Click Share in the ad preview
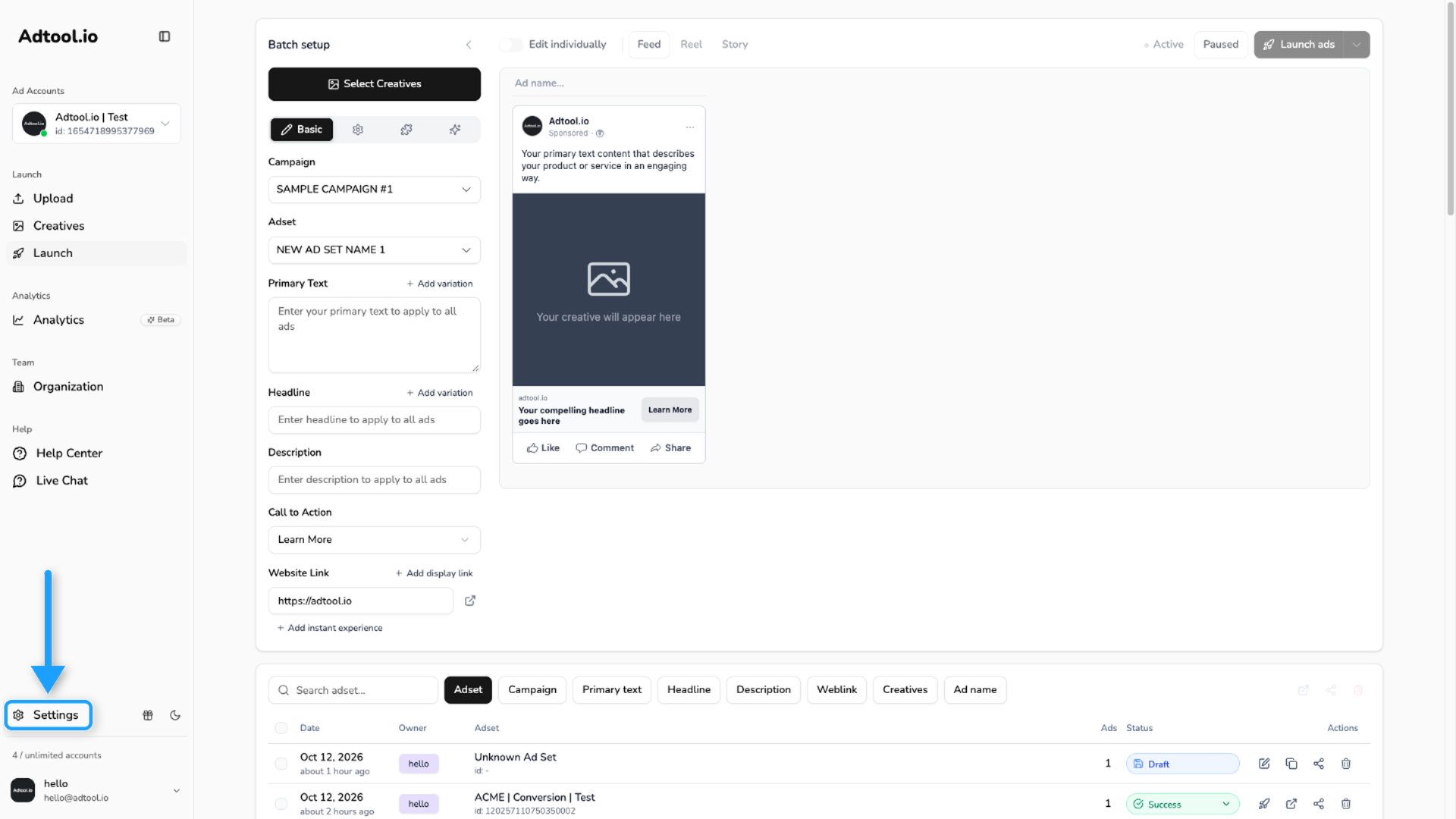Image resolution: width=1456 pixels, height=819 pixels. pos(670,448)
